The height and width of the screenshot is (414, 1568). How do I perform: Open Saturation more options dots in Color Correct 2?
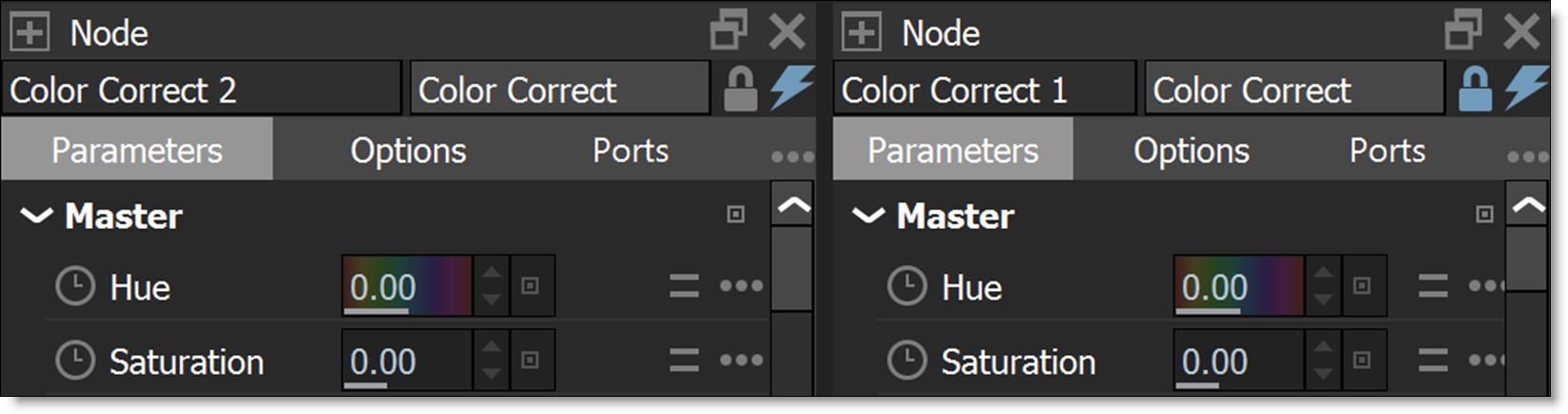[x=741, y=361]
